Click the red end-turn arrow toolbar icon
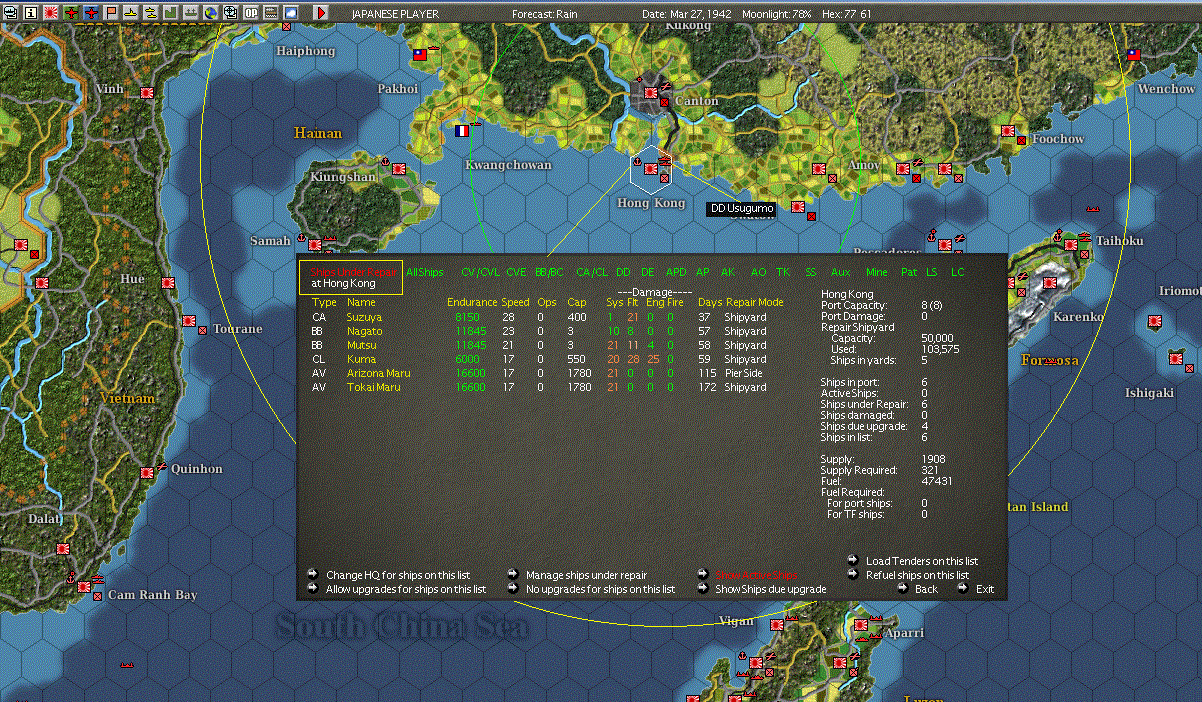1202x702 pixels. click(321, 13)
